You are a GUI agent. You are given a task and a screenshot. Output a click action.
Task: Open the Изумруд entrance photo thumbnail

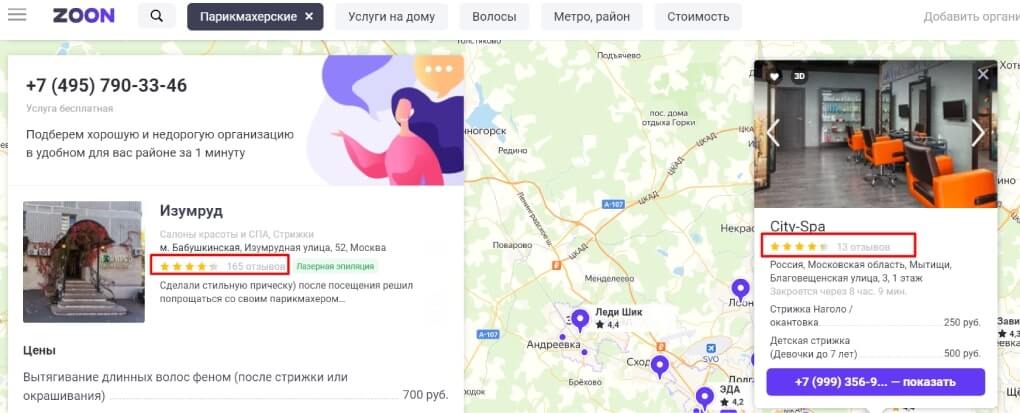[x=83, y=261]
